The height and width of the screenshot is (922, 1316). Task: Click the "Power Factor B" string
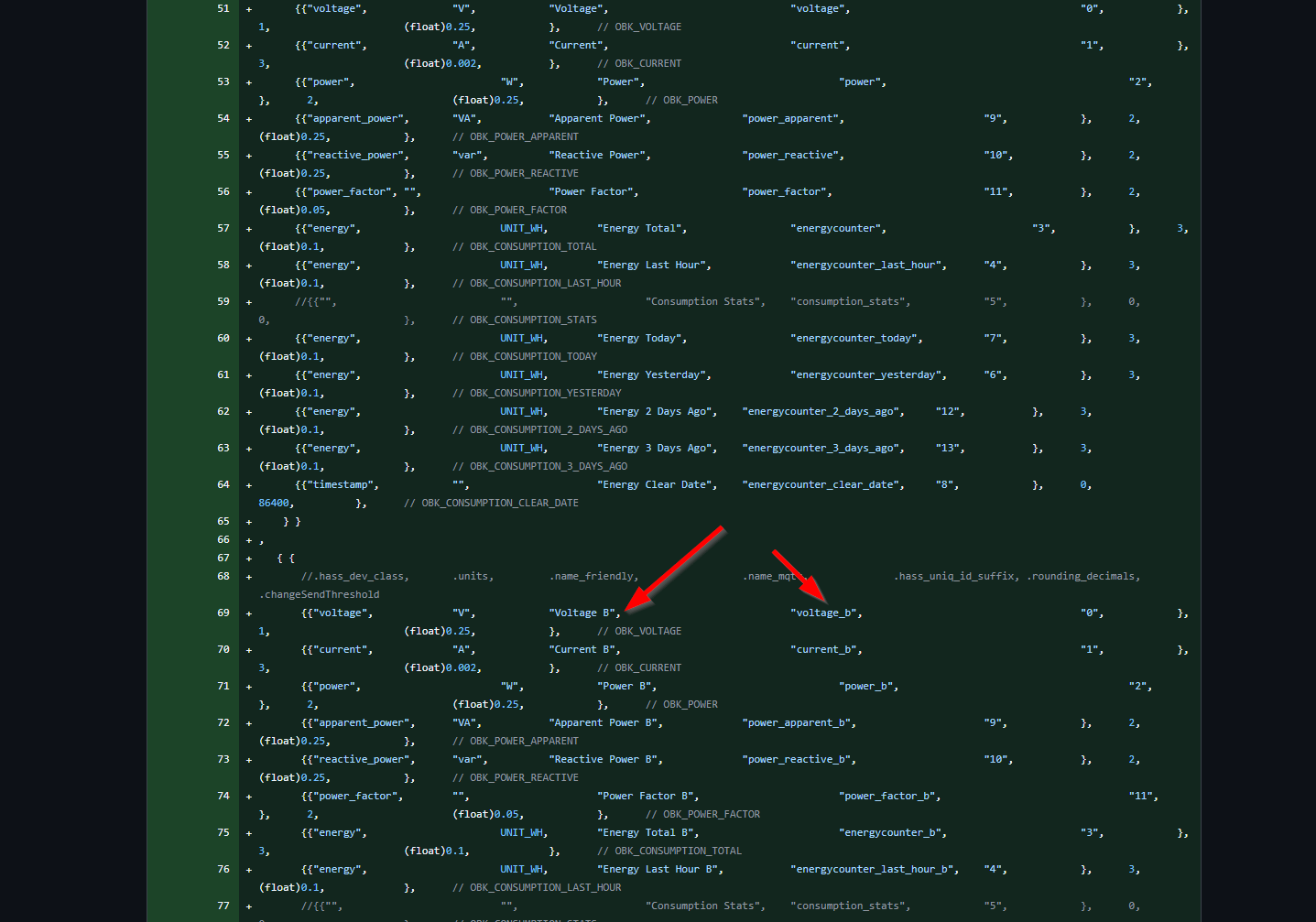[646, 796]
